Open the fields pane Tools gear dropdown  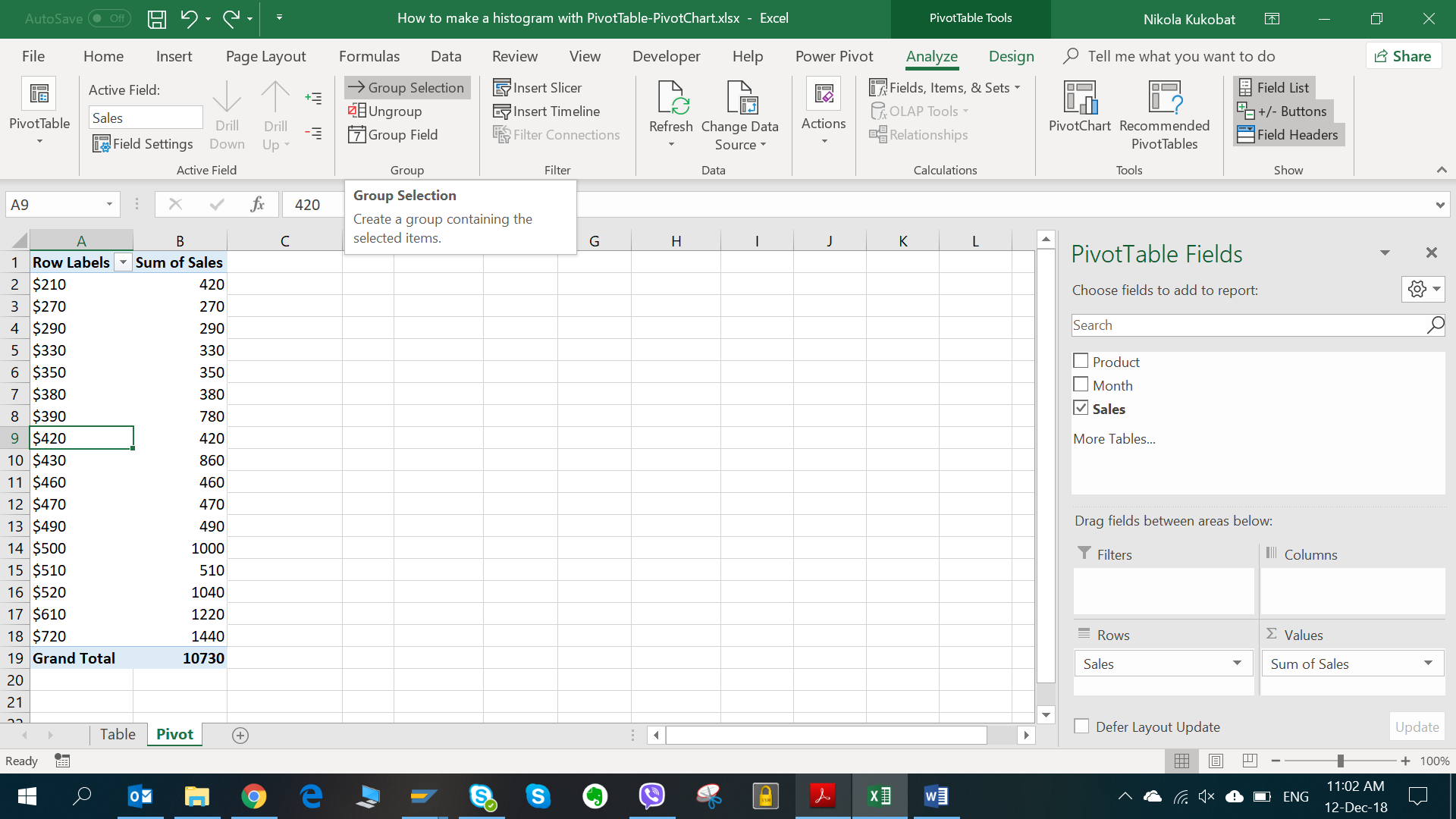click(x=1423, y=289)
